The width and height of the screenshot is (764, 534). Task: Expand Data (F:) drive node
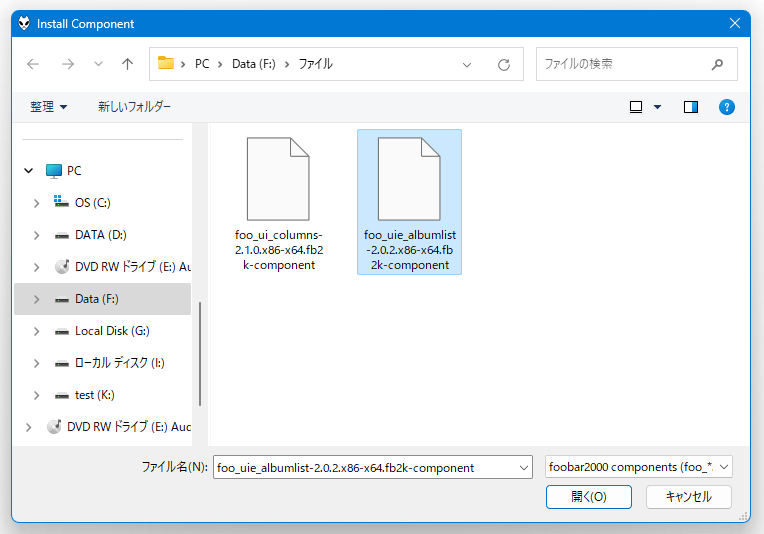tap(37, 299)
